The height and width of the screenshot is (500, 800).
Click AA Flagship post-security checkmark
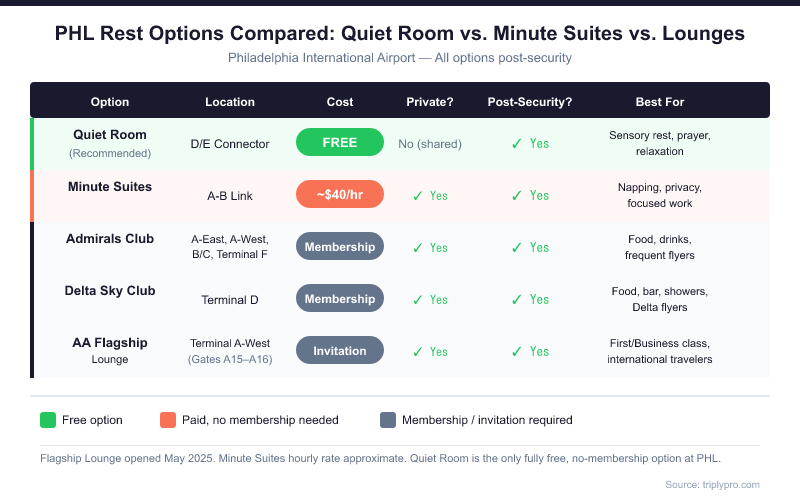coord(516,352)
